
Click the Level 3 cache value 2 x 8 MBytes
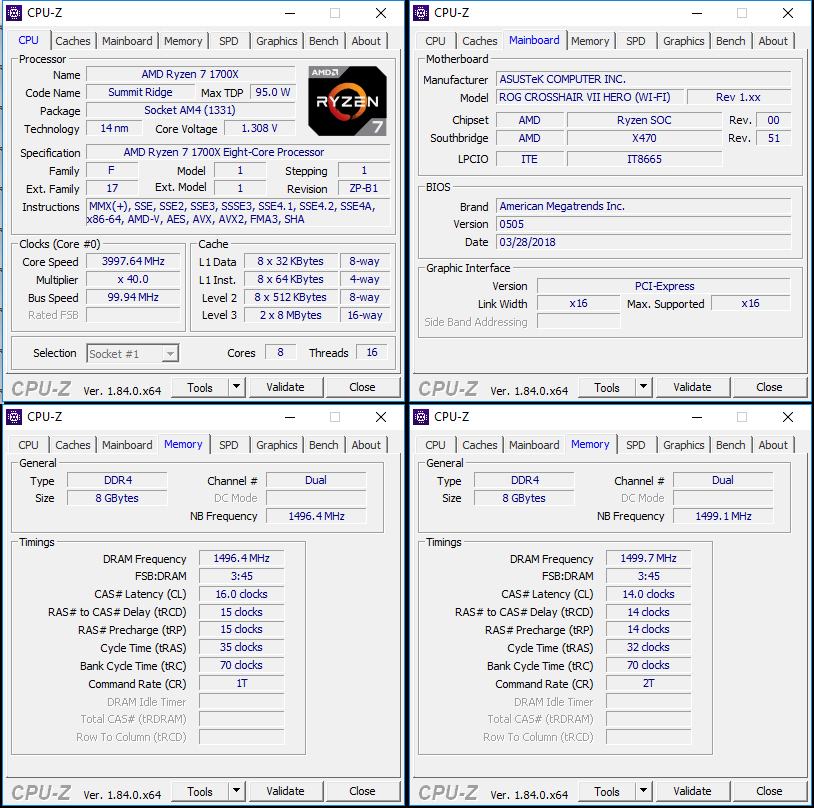290,315
